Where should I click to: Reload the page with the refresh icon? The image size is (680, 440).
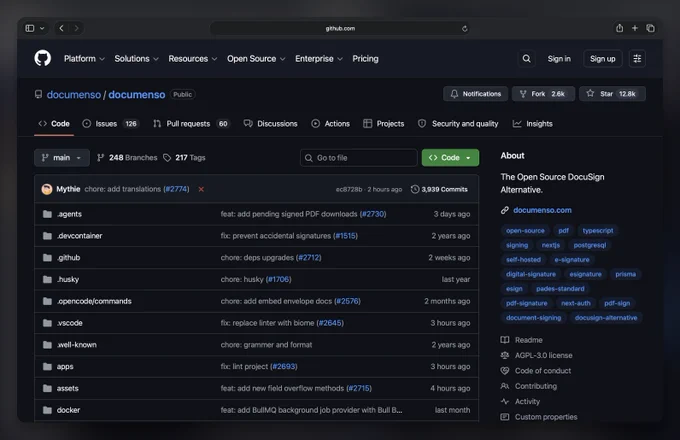(464, 29)
